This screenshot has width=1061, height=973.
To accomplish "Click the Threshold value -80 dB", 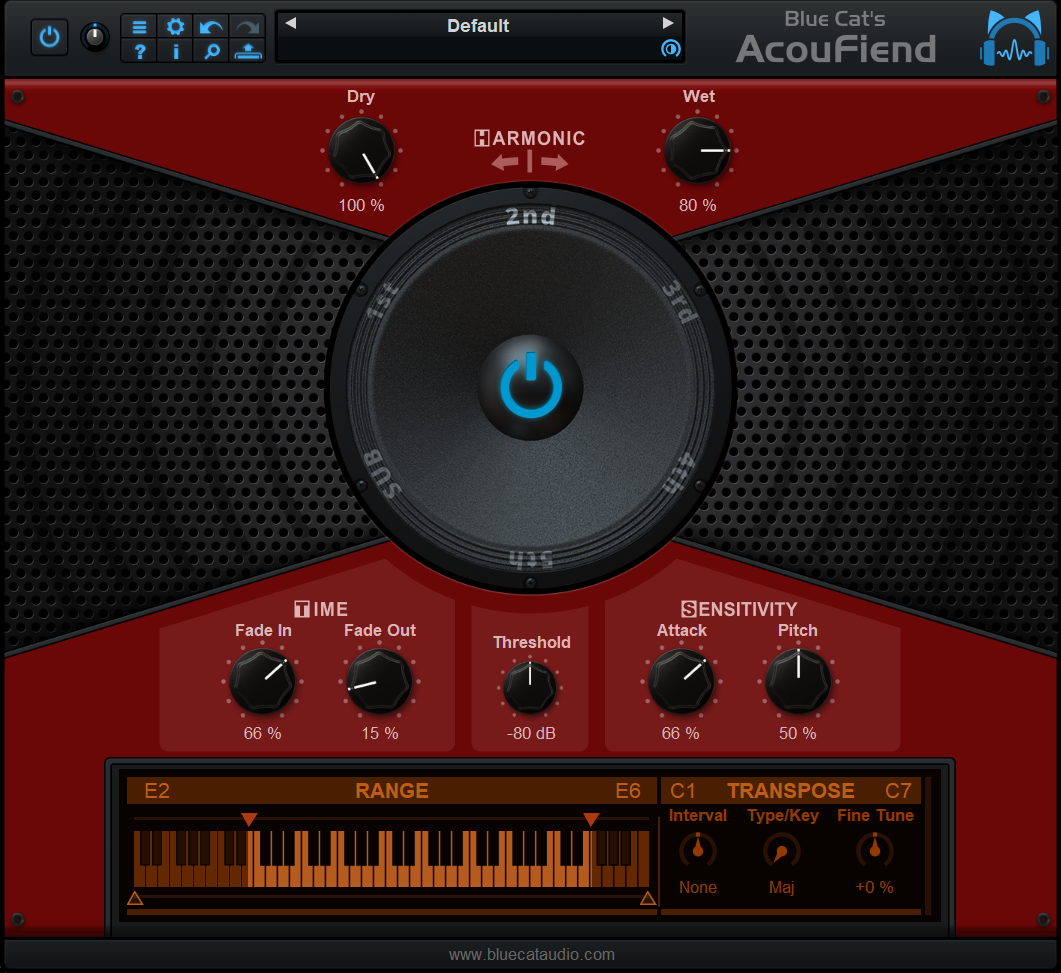I will 531,733.
